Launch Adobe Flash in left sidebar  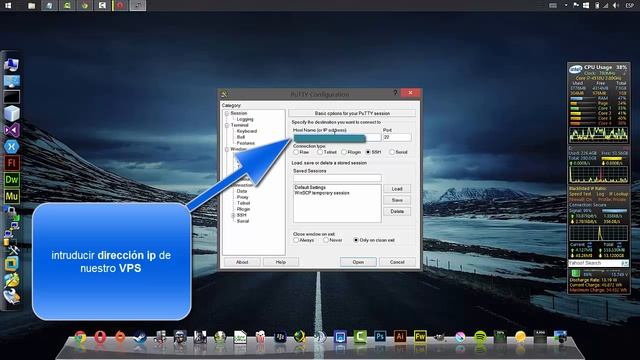click(x=11, y=163)
